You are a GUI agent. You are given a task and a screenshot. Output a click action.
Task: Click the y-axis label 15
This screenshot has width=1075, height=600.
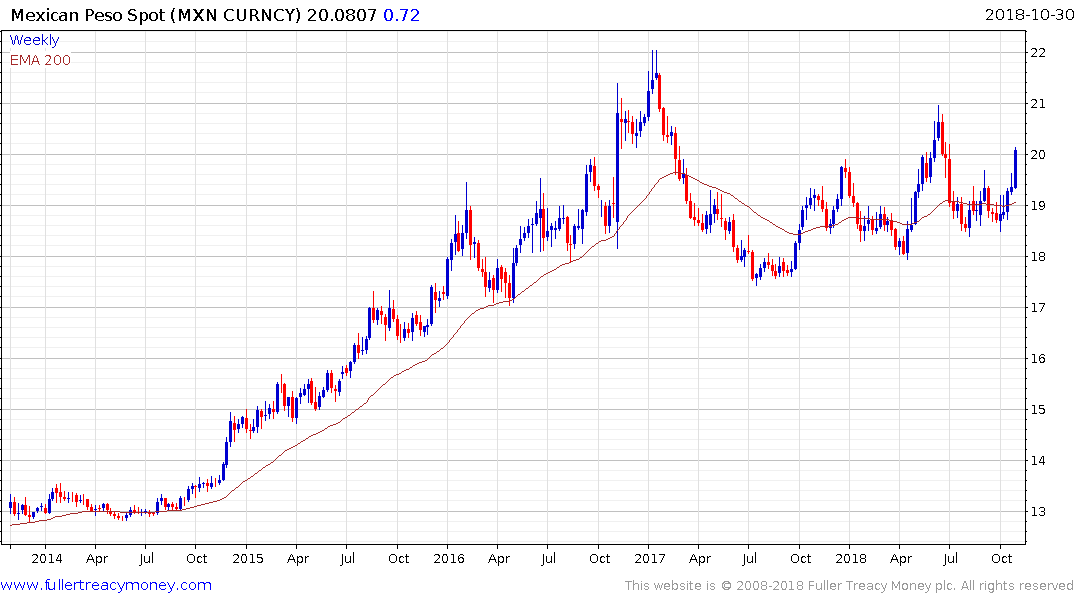click(x=1038, y=410)
